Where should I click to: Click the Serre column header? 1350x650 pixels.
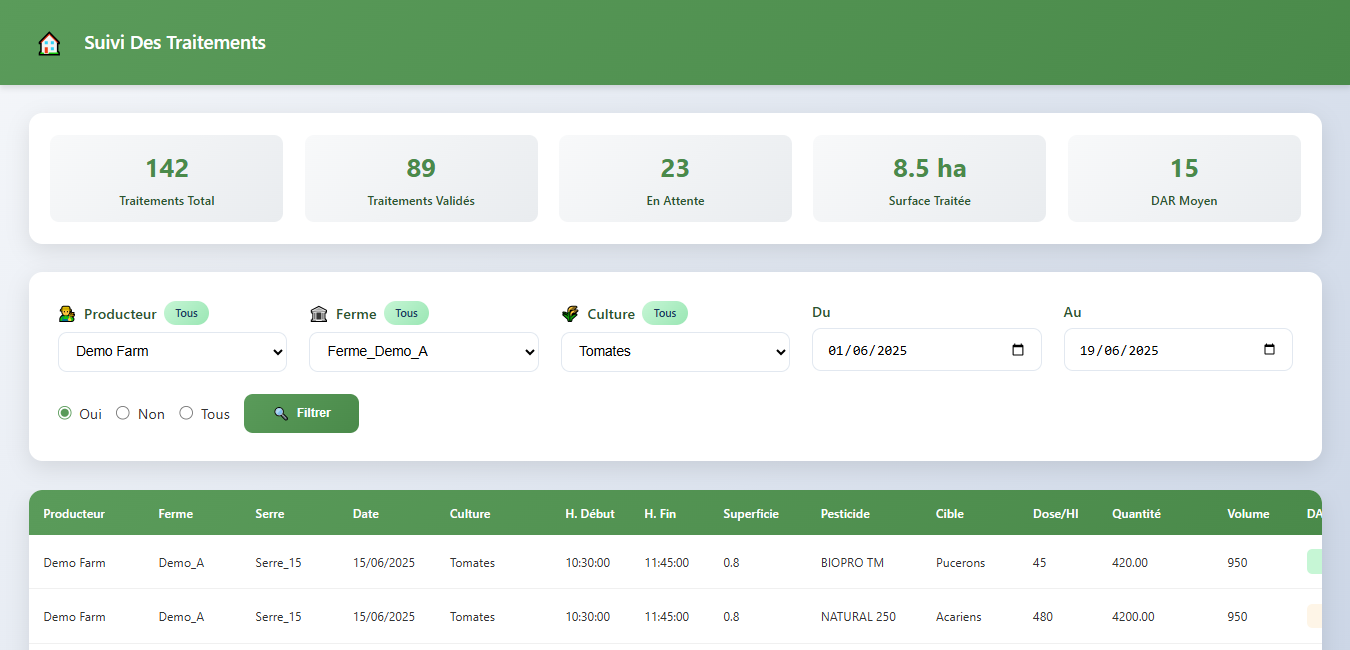270,514
